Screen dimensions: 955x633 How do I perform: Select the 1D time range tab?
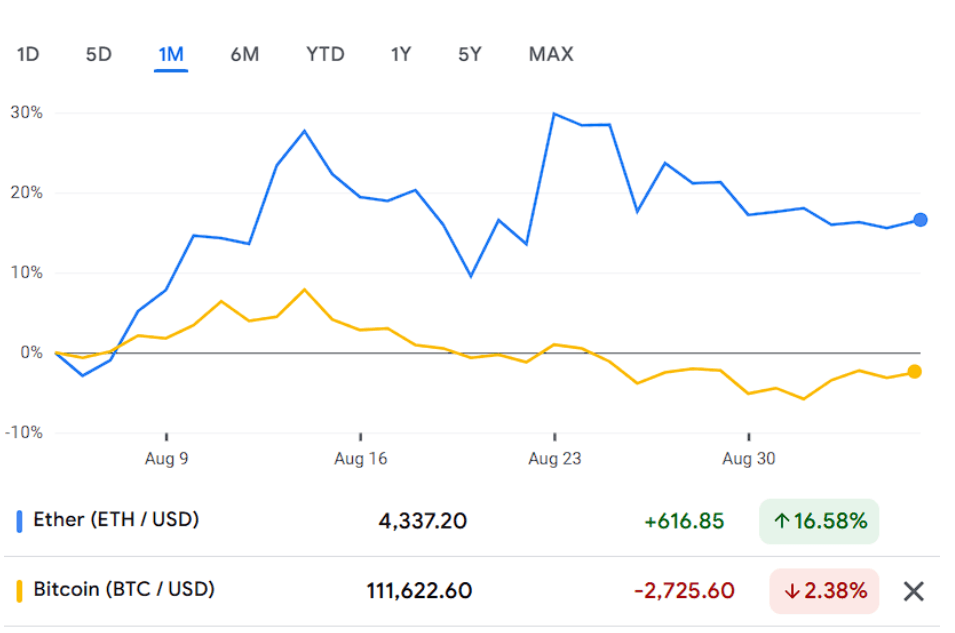tap(28, 54)
